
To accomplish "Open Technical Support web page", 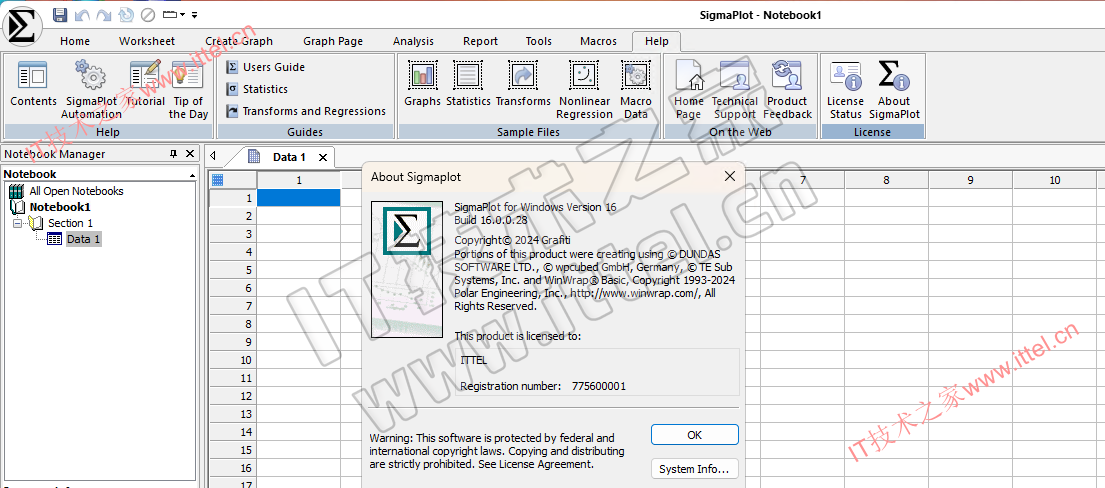I will (734, 90).
